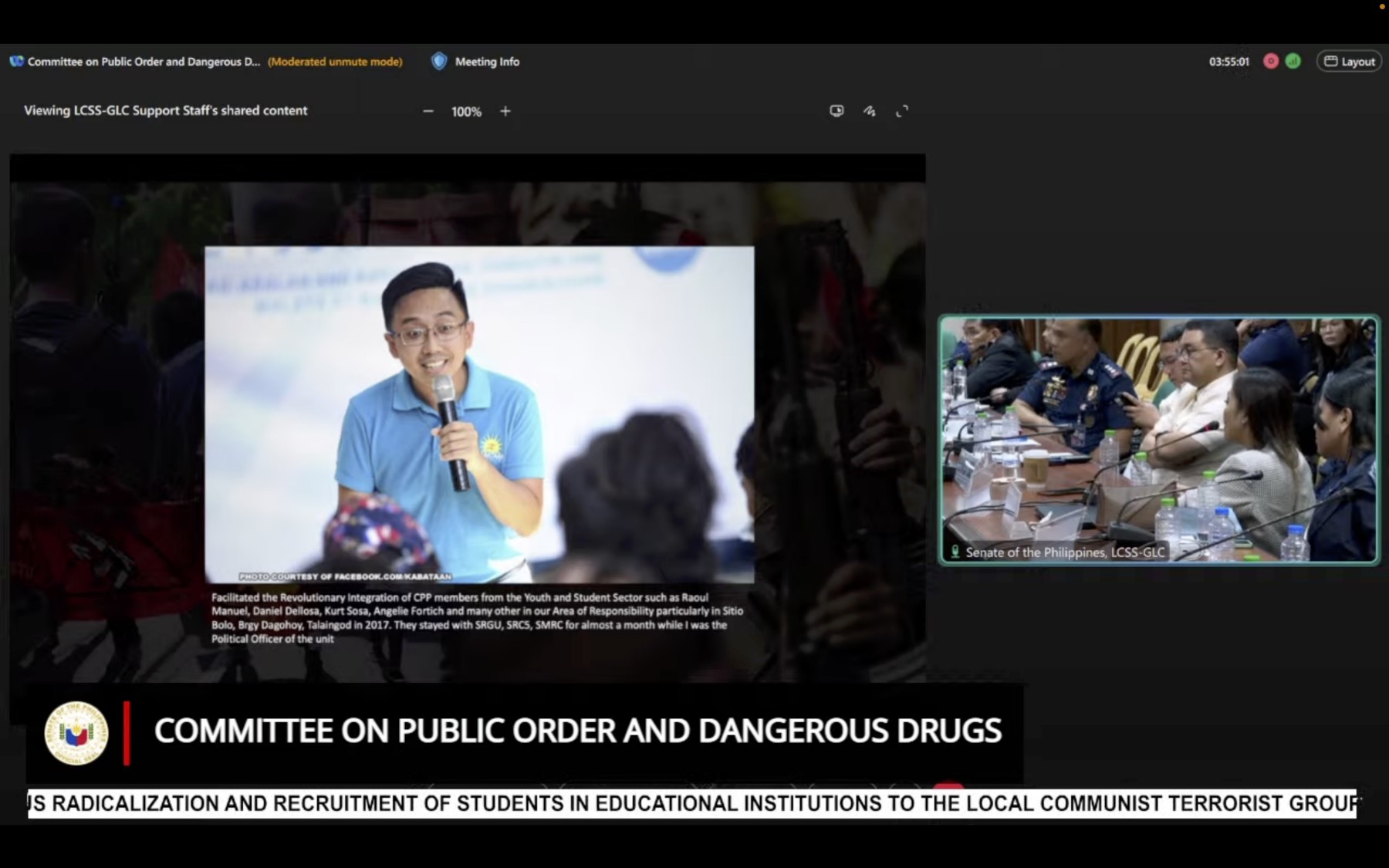Viewport: 1389px width, 868px height.
Task: Click the green network status icon
Action: [1293, 61]
